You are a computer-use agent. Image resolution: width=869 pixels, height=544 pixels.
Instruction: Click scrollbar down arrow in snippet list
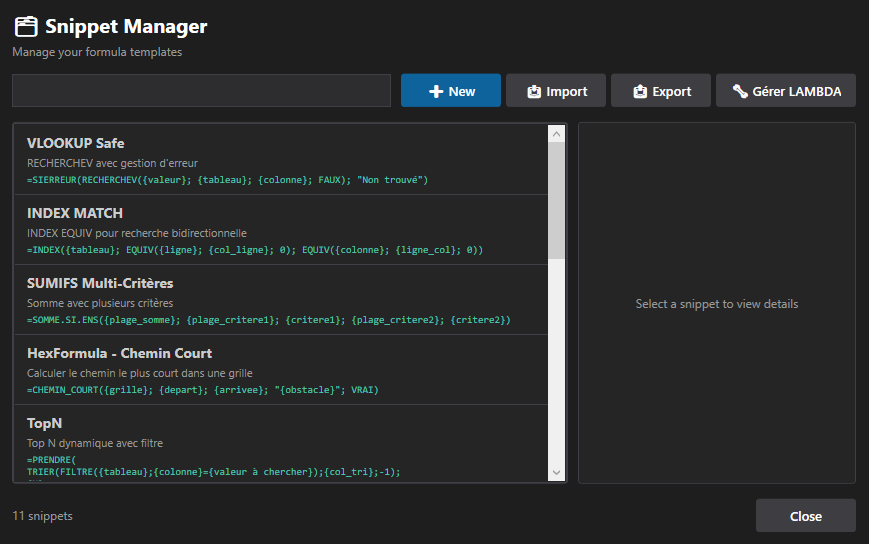(x=556, y=473)
